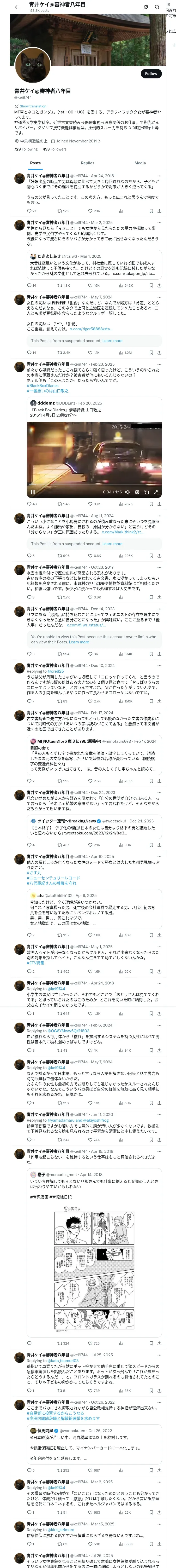Mute the video using the speaker icon
176x1568 pixels.
(128, 492)
